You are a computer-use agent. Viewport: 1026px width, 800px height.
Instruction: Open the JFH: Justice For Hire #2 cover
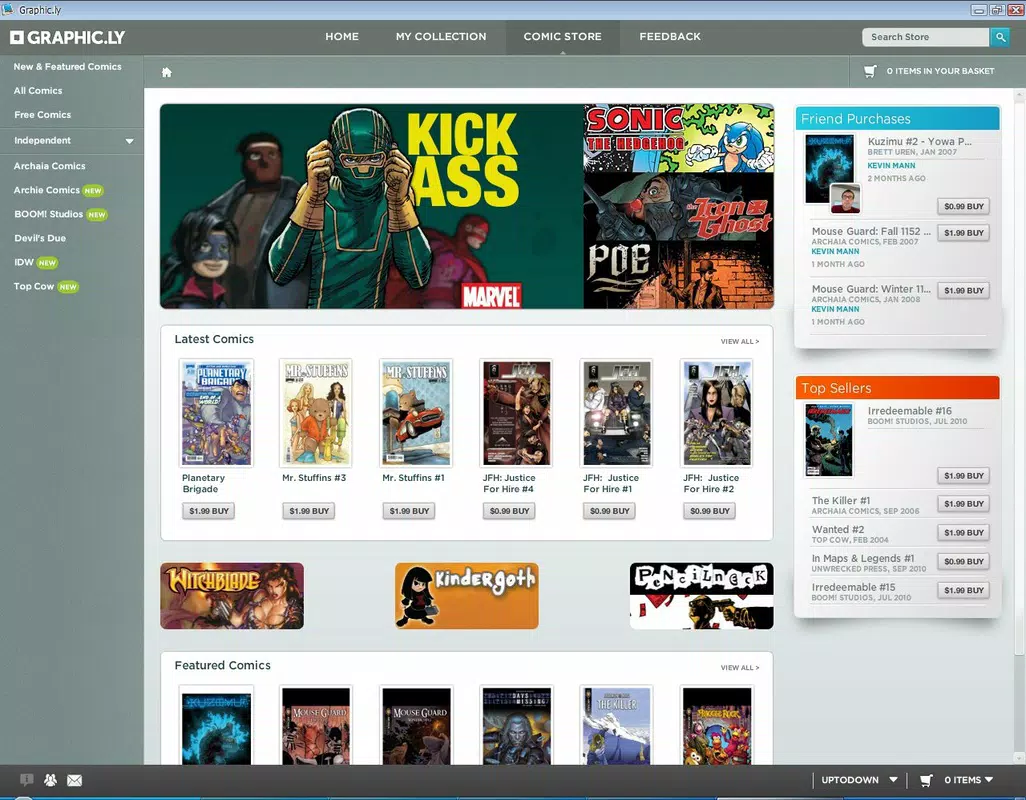pos(716,413)
